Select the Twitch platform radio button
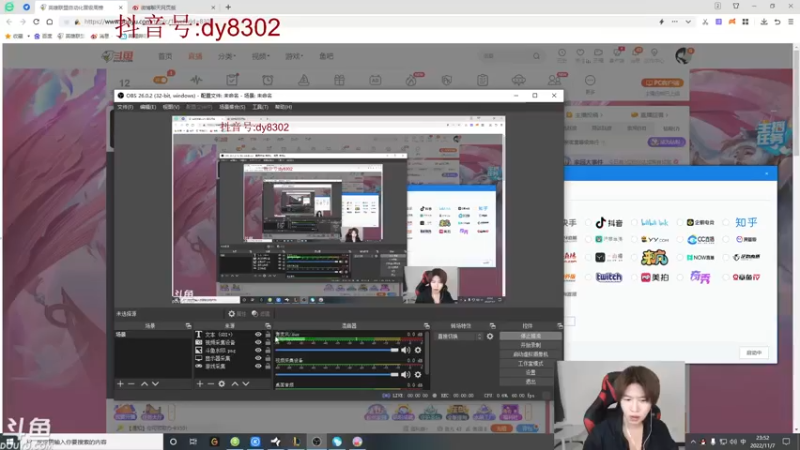The image size is (800, 450). [x=588, y=277]
